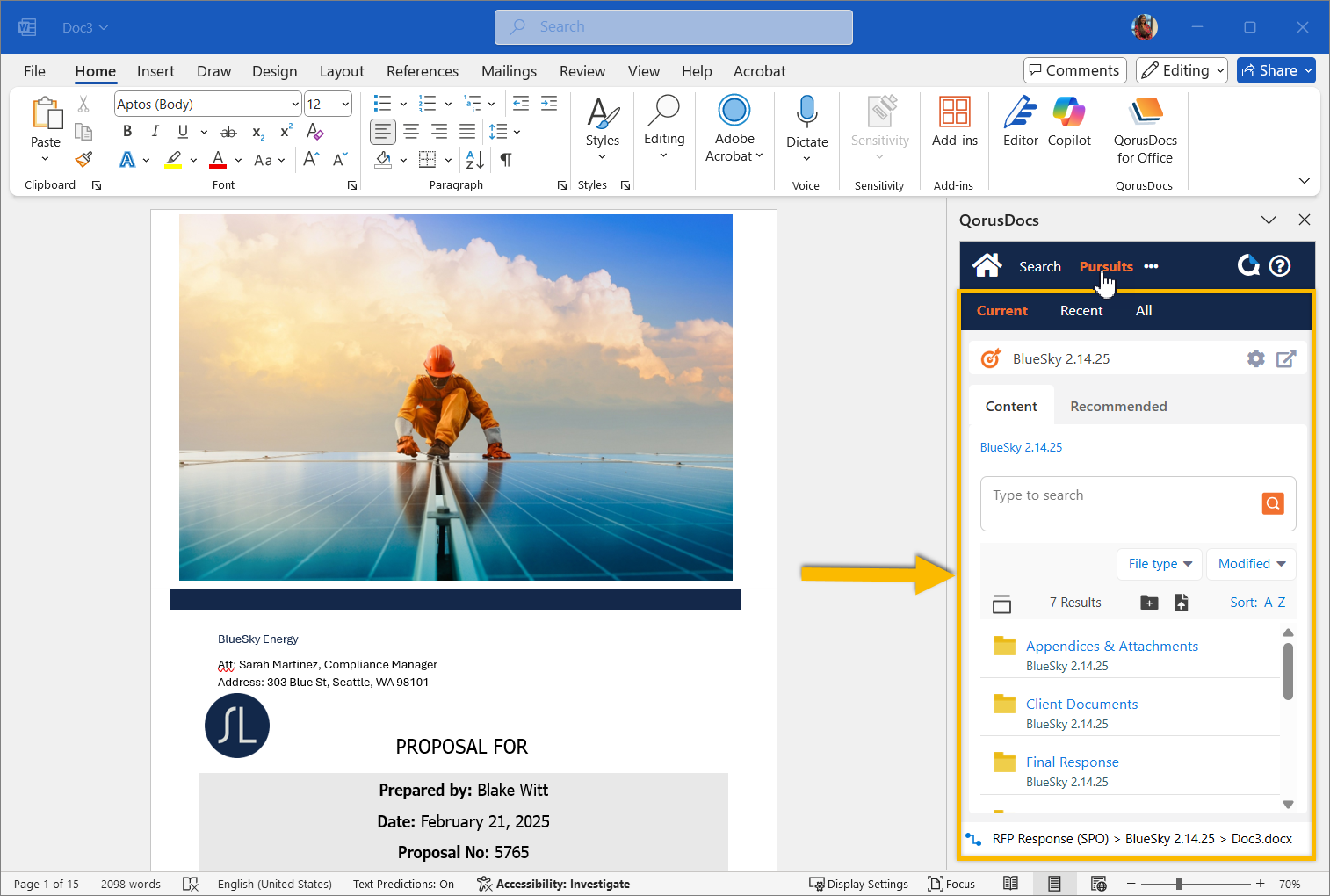This screenshot has height=896, width=1330.
Task: Switch to the Recommended tab
Action: point(1118,406)
